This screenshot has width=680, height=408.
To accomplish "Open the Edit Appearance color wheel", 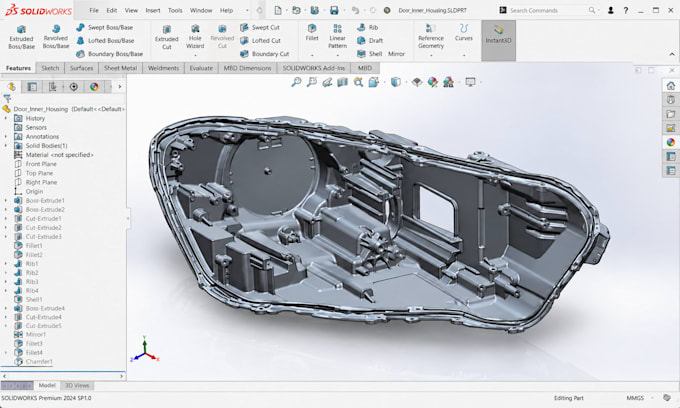I will tap(432, 82).
